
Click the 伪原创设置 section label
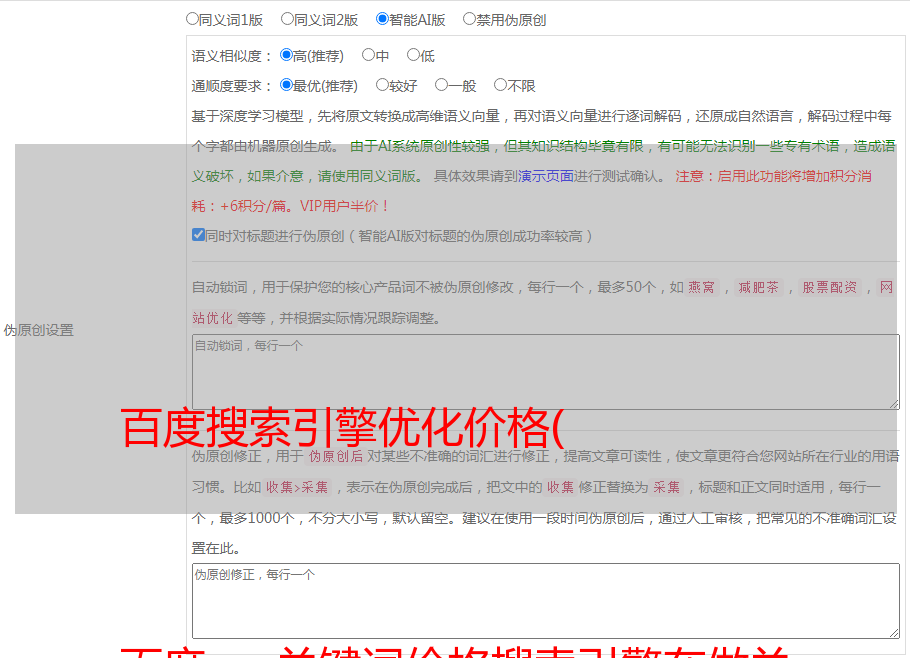click(39, 330)
